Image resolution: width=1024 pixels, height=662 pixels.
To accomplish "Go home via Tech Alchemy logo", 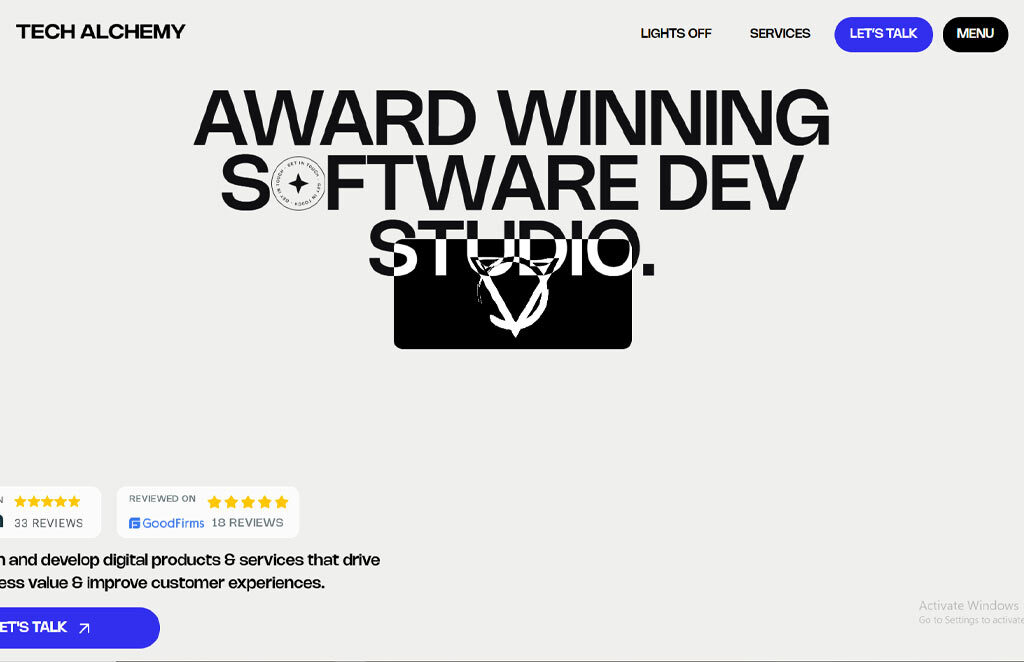I will (x=101, y=32).
